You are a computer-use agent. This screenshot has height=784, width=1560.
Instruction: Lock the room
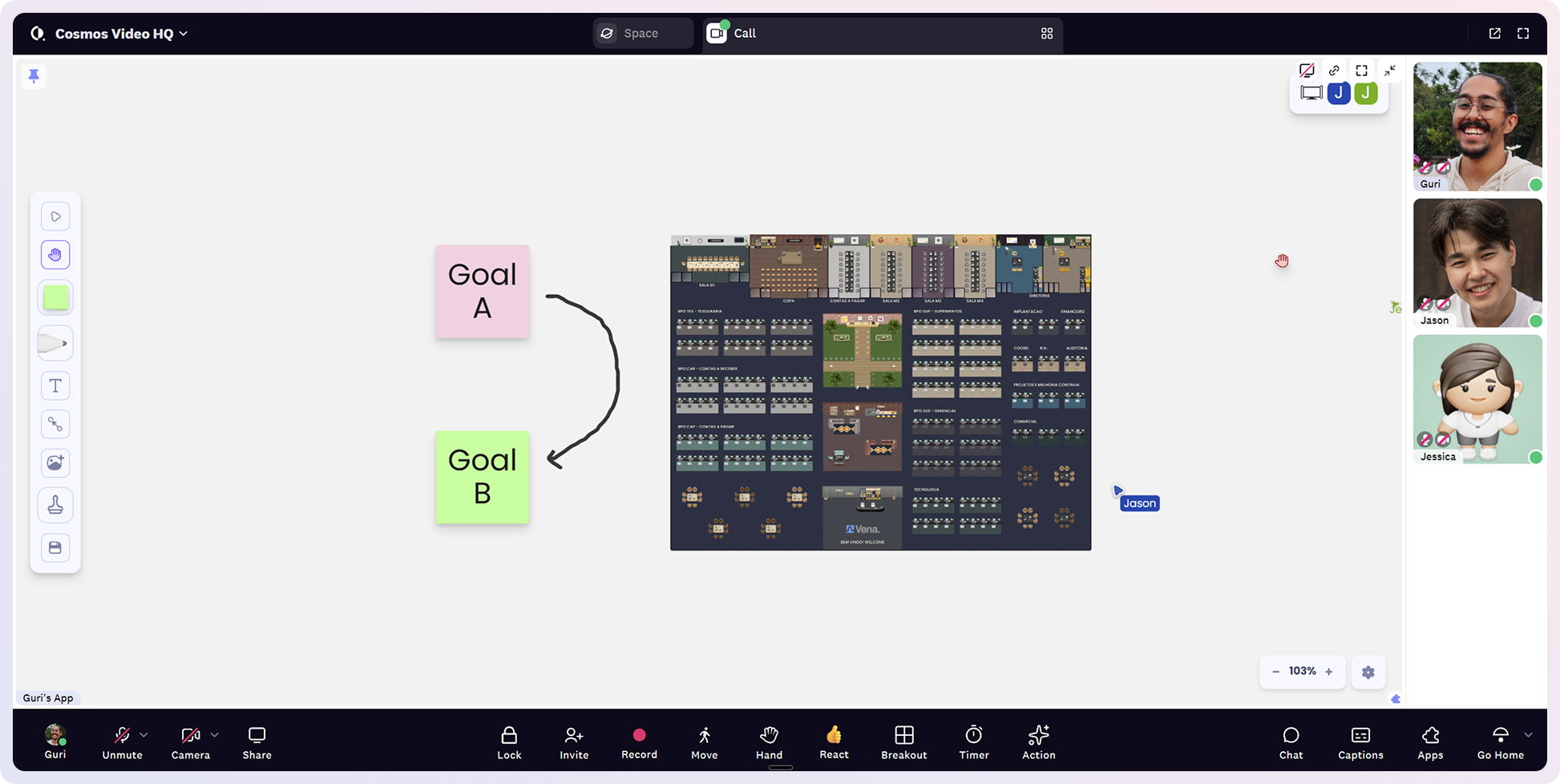[x=509, y=742]
